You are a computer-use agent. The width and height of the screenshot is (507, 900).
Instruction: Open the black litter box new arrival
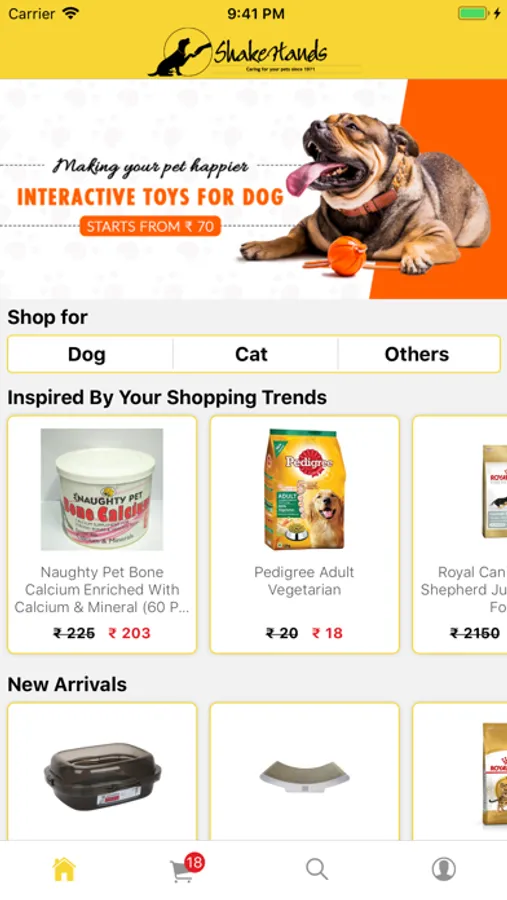pyautogui.click(x=102, y=771)
